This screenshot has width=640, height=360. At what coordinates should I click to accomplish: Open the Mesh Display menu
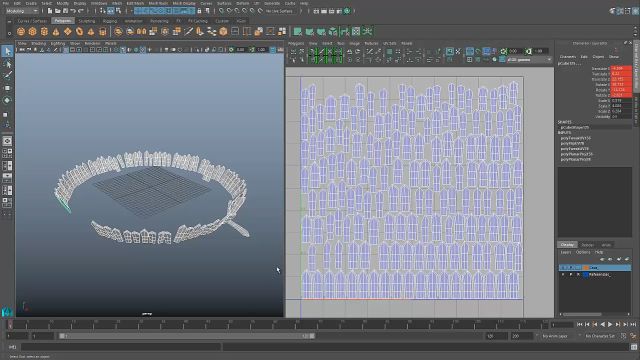click(184, 3)
